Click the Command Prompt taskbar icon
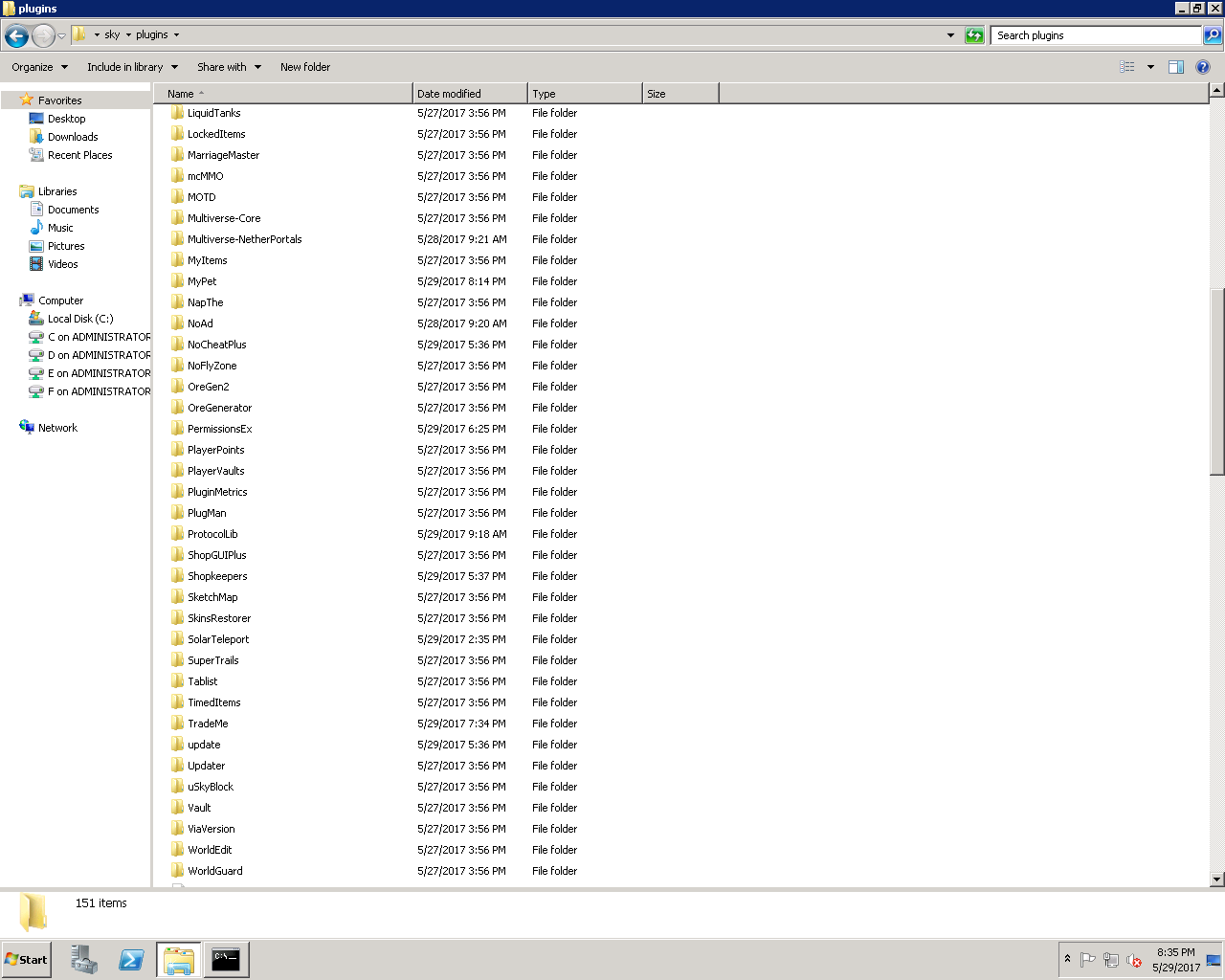This screenshot has width=1225, height=980. (226, 960)
